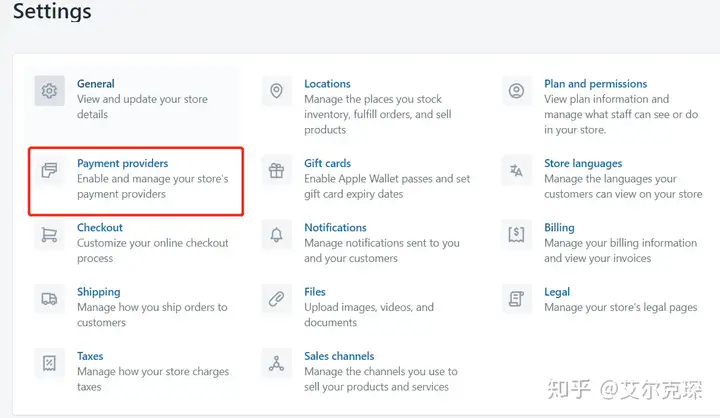
Task: Go to the Shipping settings link
Action: click(x=99, y=292)
